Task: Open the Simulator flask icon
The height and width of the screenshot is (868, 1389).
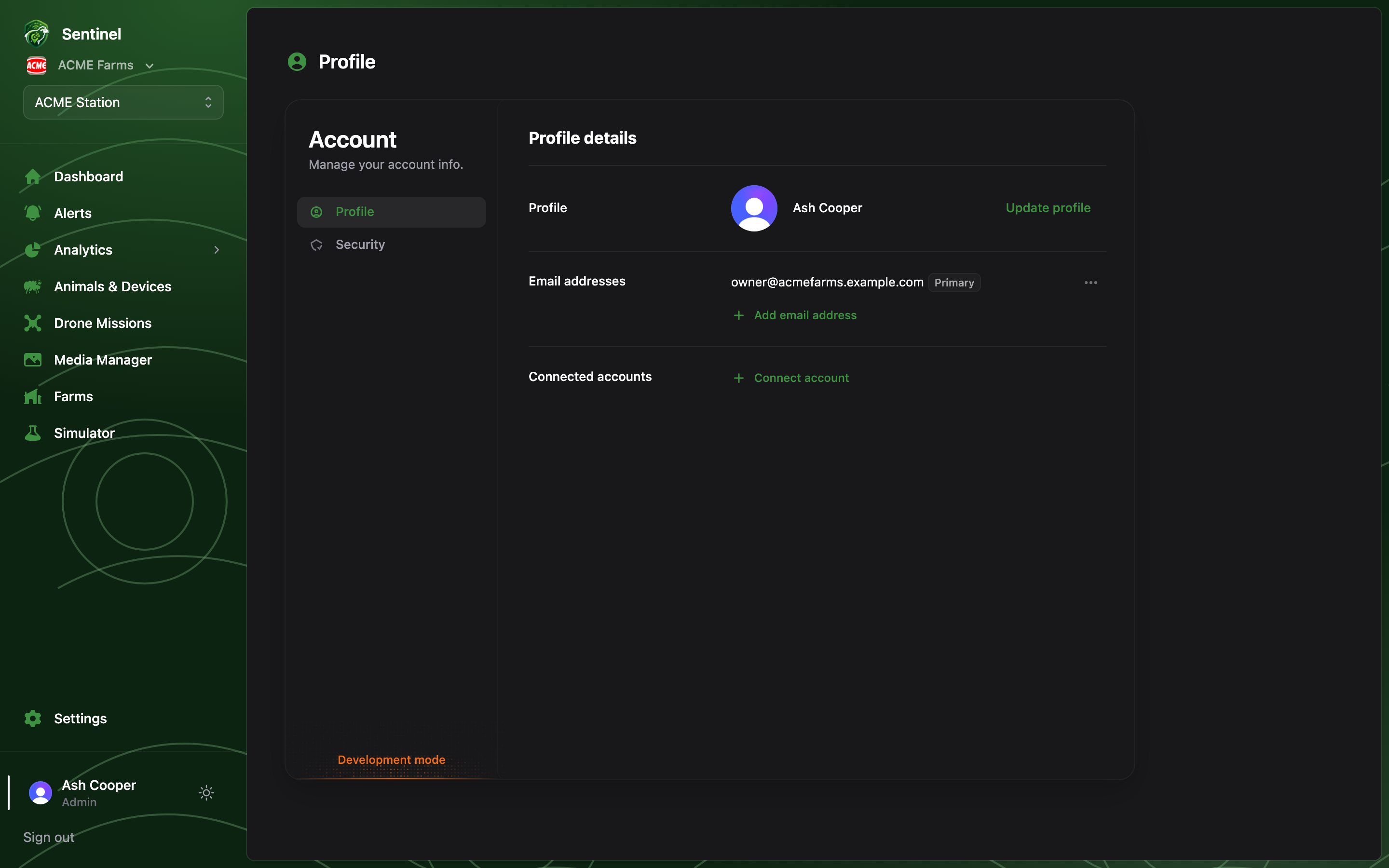Action: (x=33, y=434)
